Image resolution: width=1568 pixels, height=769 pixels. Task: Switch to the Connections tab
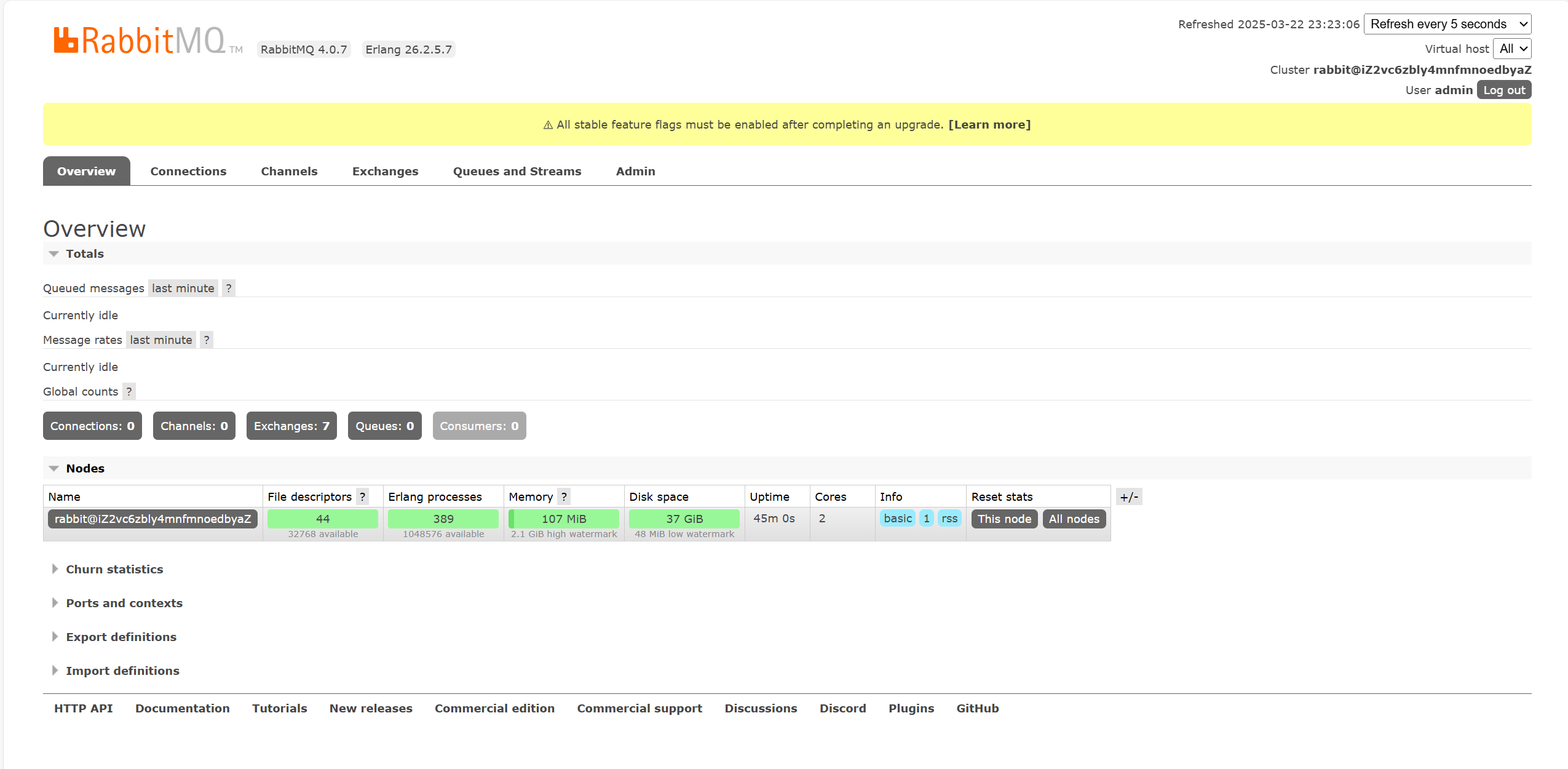coord(188,171)
